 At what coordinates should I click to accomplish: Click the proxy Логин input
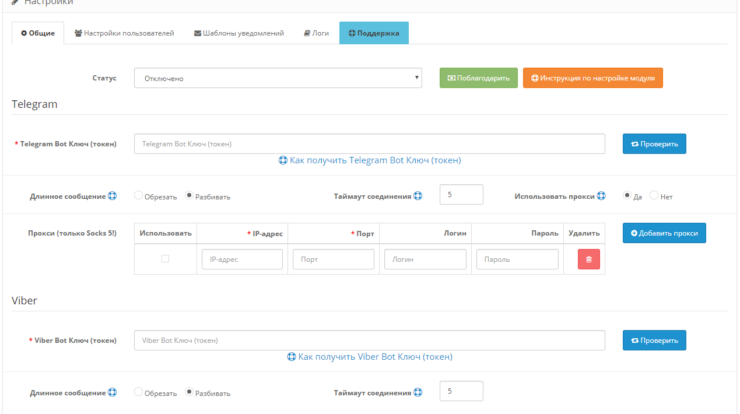425,259
